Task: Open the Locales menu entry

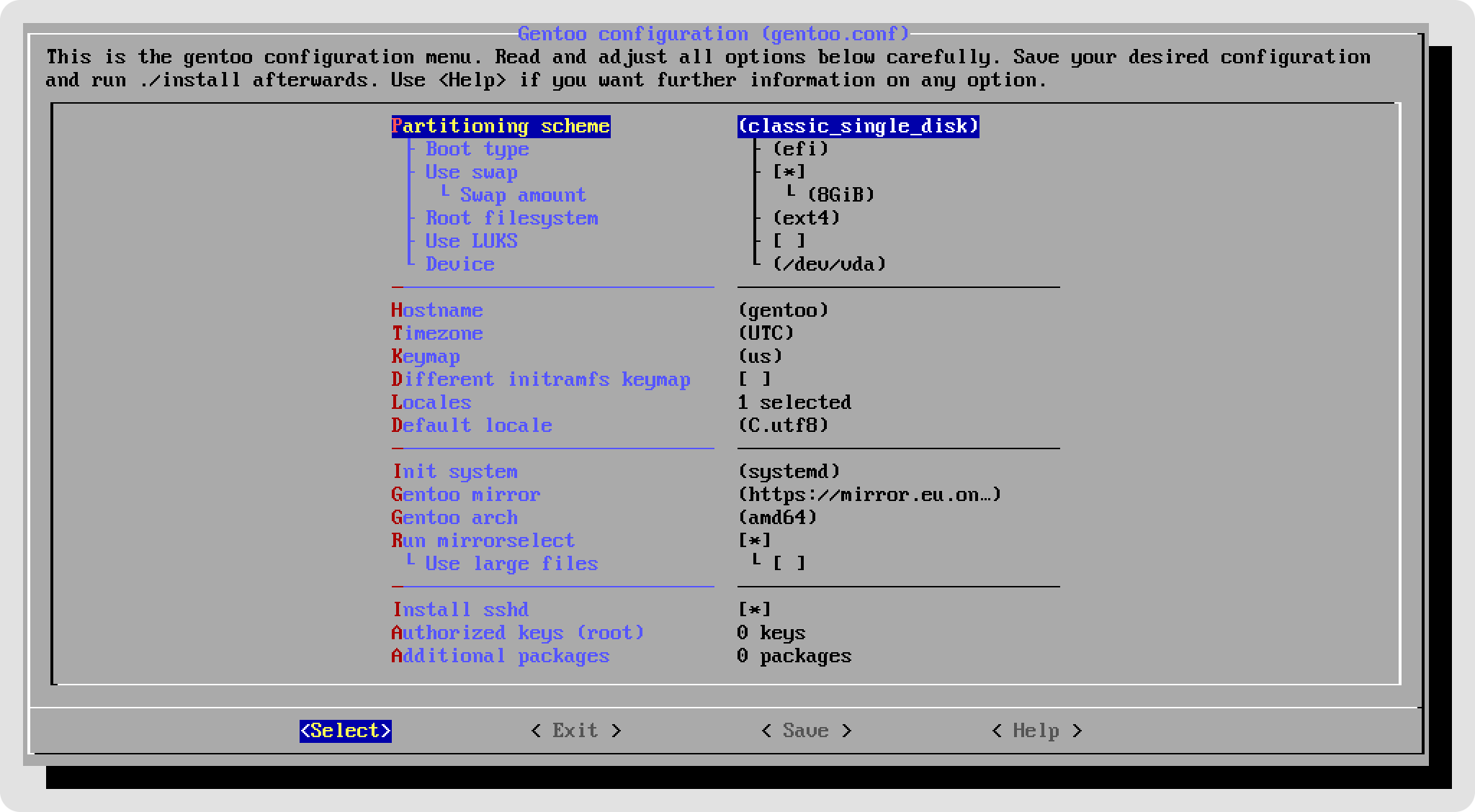Action: pos(431,402)
